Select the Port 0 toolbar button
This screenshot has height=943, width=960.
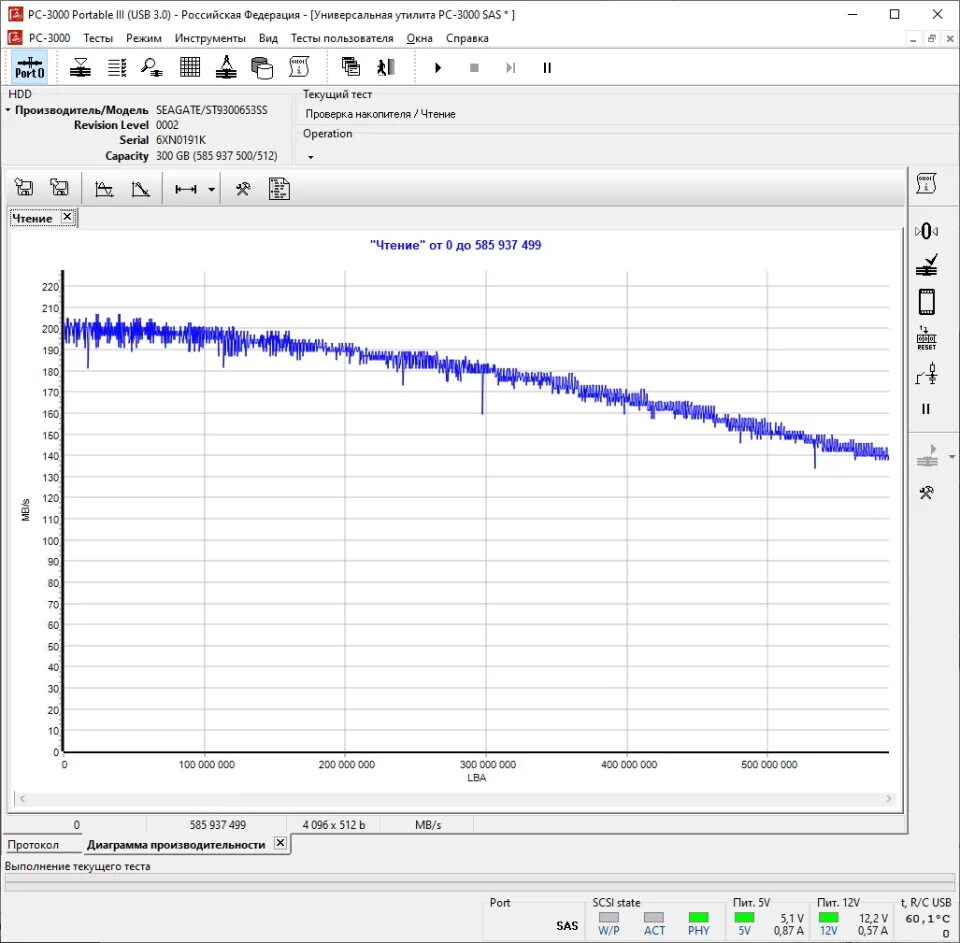[x=29, y=67]
